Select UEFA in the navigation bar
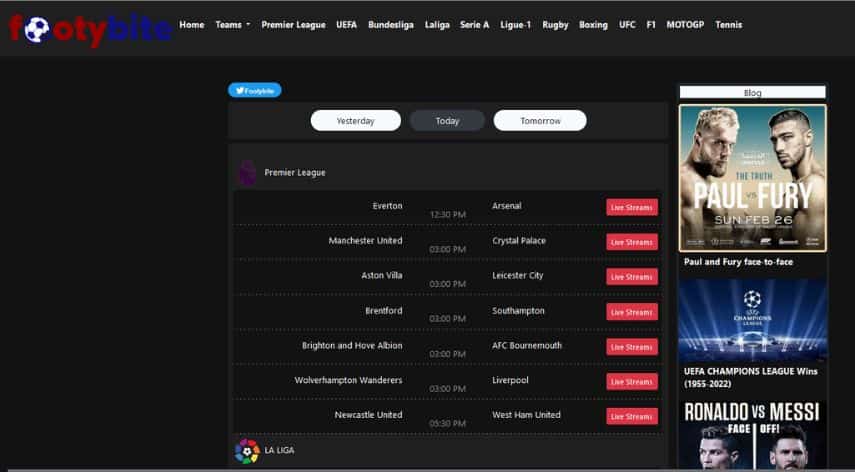This screenshot has width=855, height=472. tap(346, 25)
